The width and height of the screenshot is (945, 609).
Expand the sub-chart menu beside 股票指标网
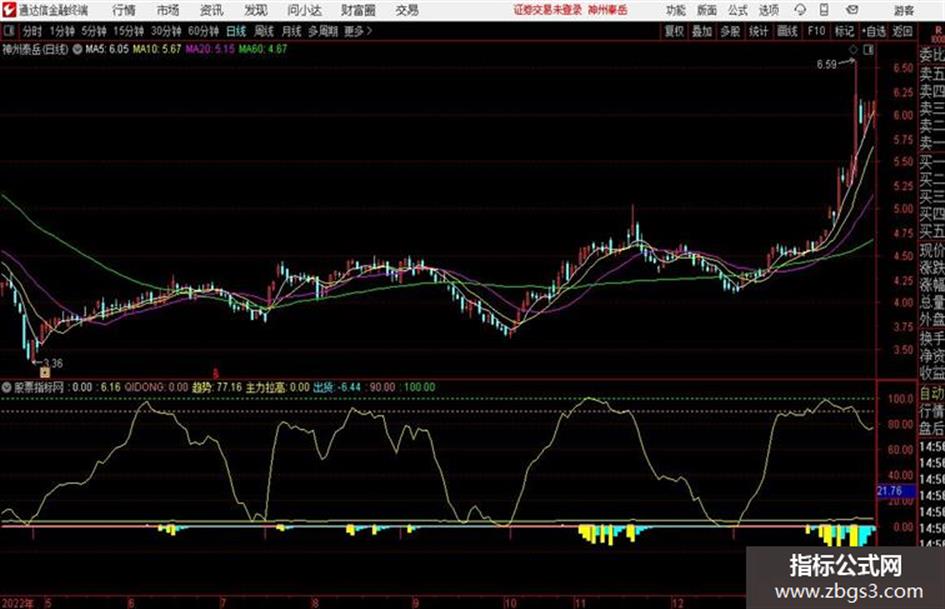(7, 387)
